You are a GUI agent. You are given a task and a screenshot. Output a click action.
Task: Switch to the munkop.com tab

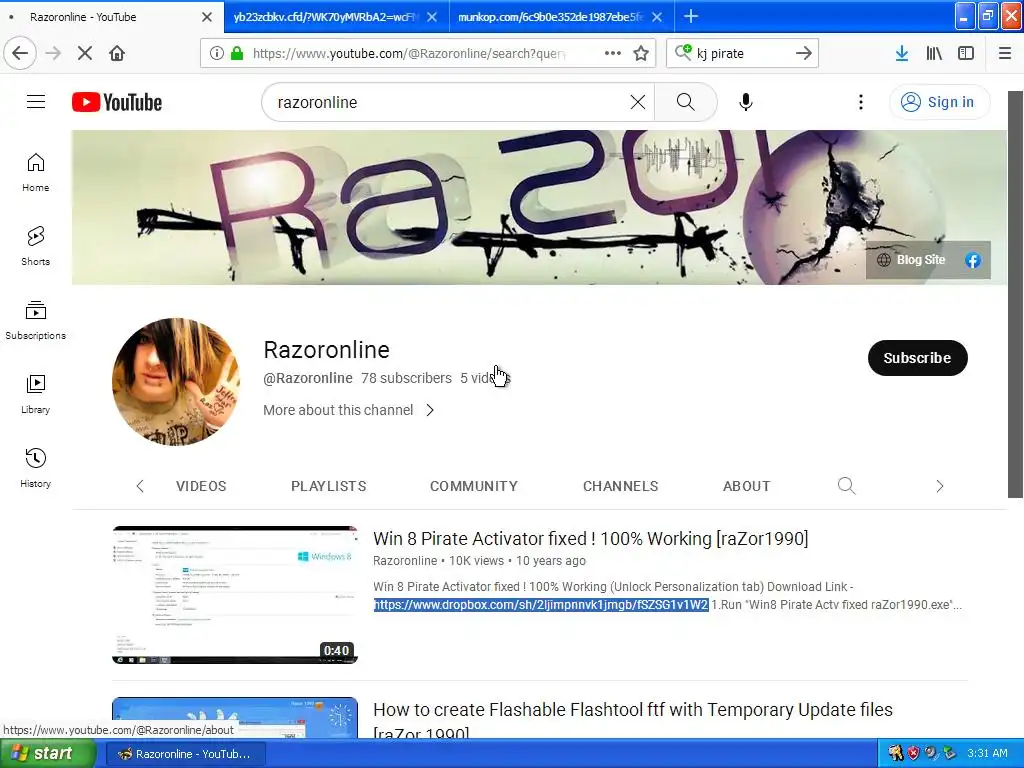pyautogui.click(x=550, y=17)
